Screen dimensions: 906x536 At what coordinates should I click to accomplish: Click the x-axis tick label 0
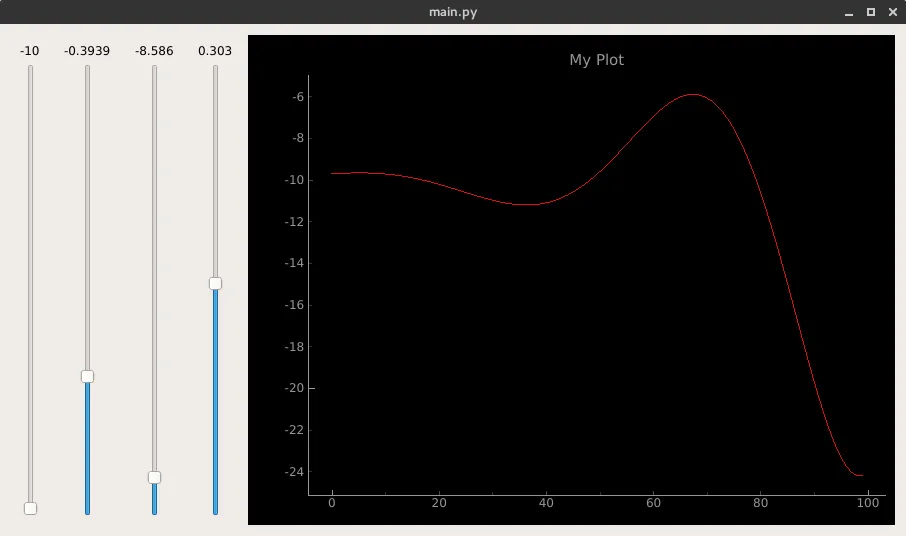click(x=332, y=502)
